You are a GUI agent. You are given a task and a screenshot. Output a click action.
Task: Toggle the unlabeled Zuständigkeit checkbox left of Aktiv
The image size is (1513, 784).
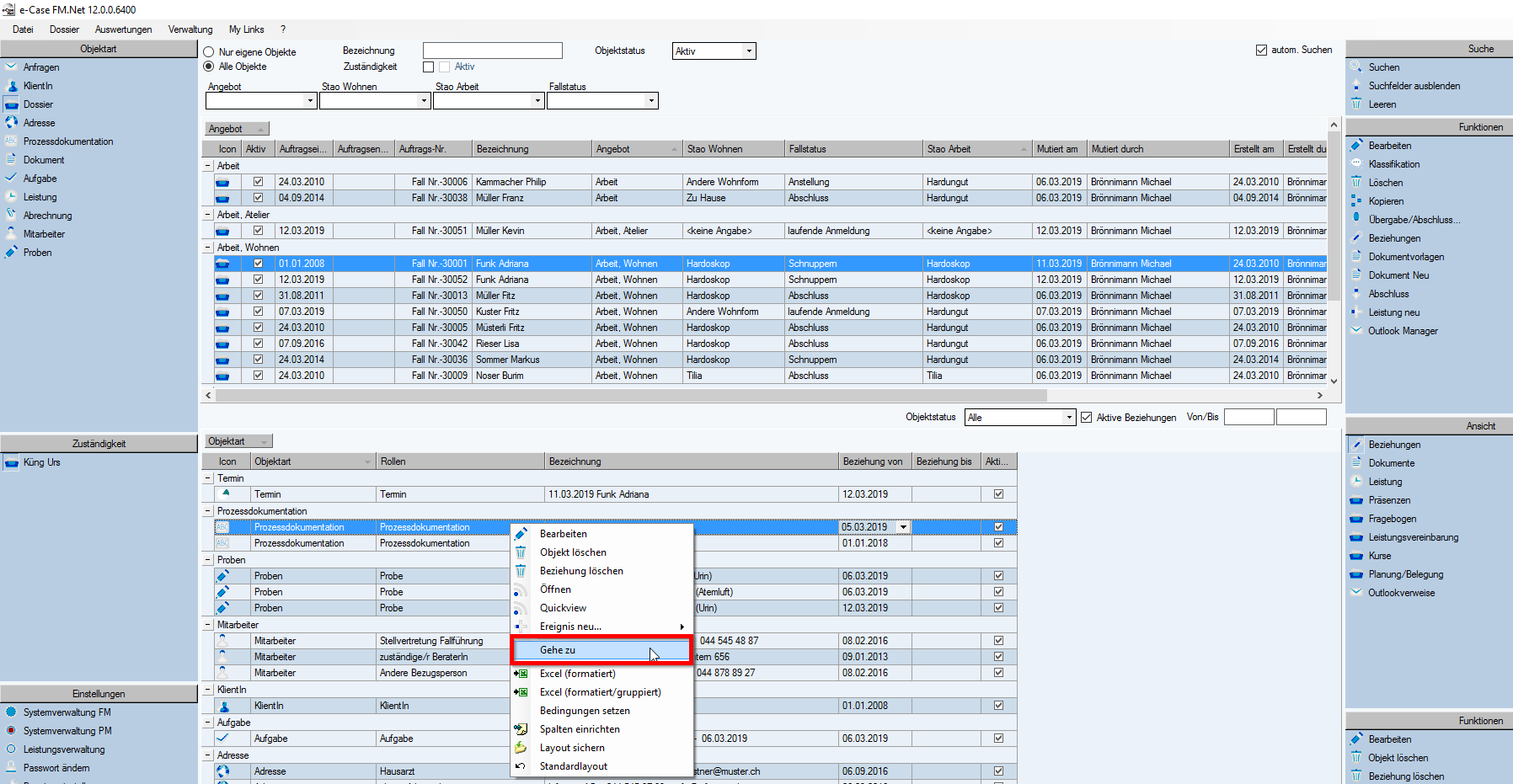(428, 67)
